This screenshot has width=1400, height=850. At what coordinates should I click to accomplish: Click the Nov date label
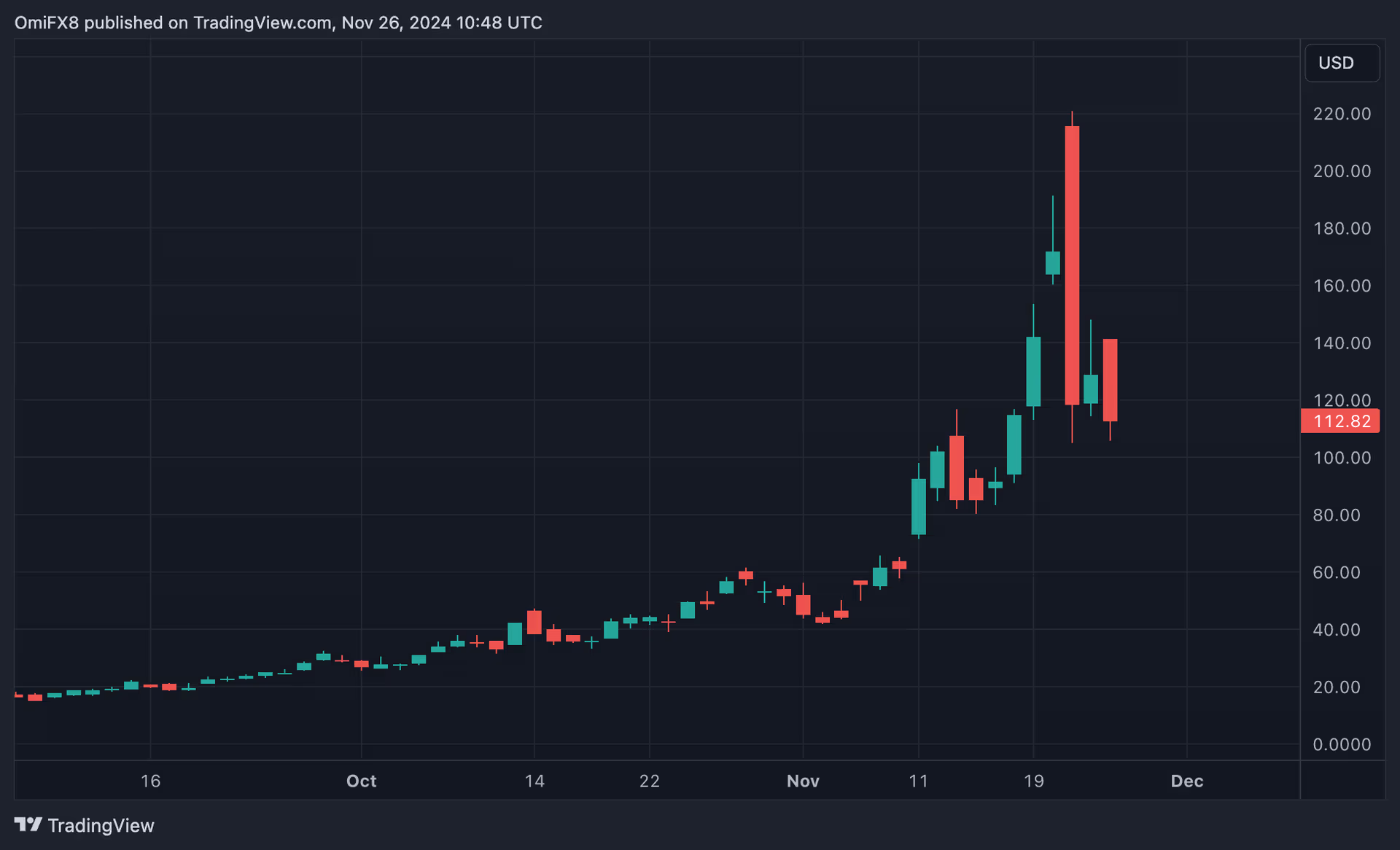(x=803, y=781)
